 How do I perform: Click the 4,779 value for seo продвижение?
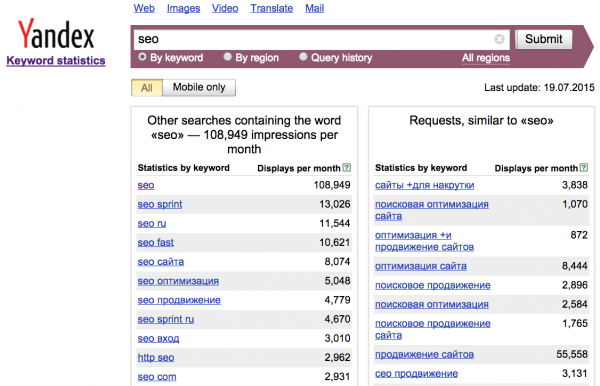tap(337, 300)
